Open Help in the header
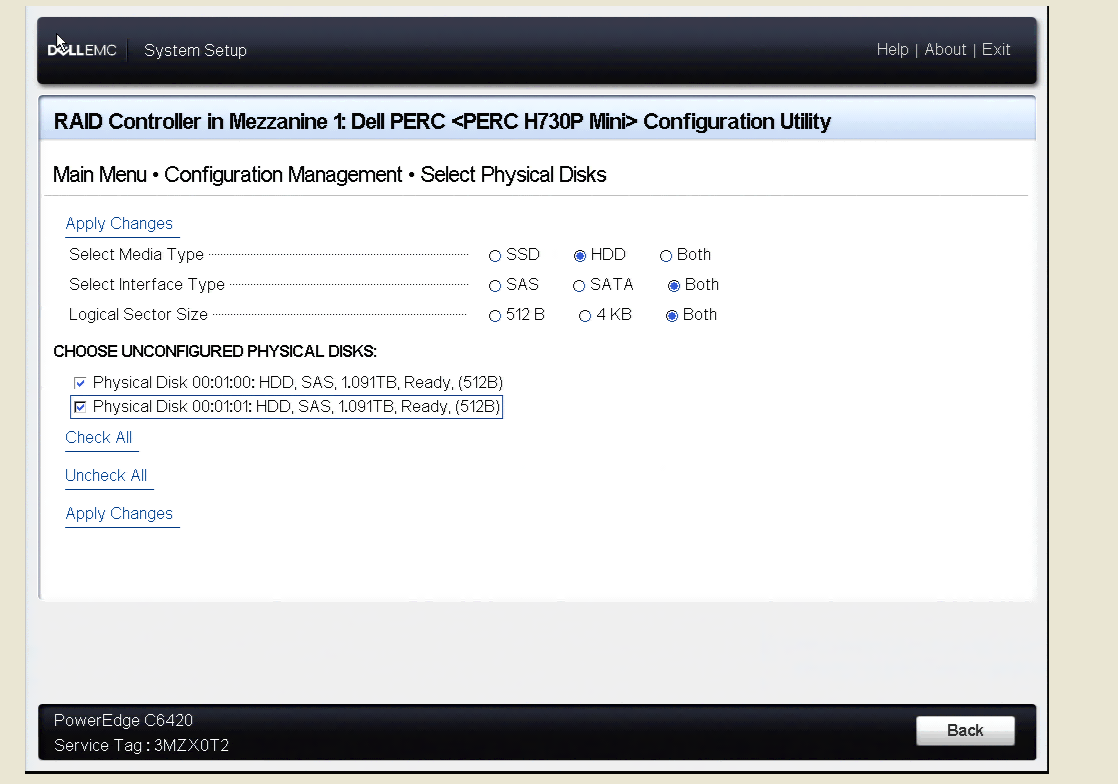Viewport: 1118px width, 784px height. 892,50
